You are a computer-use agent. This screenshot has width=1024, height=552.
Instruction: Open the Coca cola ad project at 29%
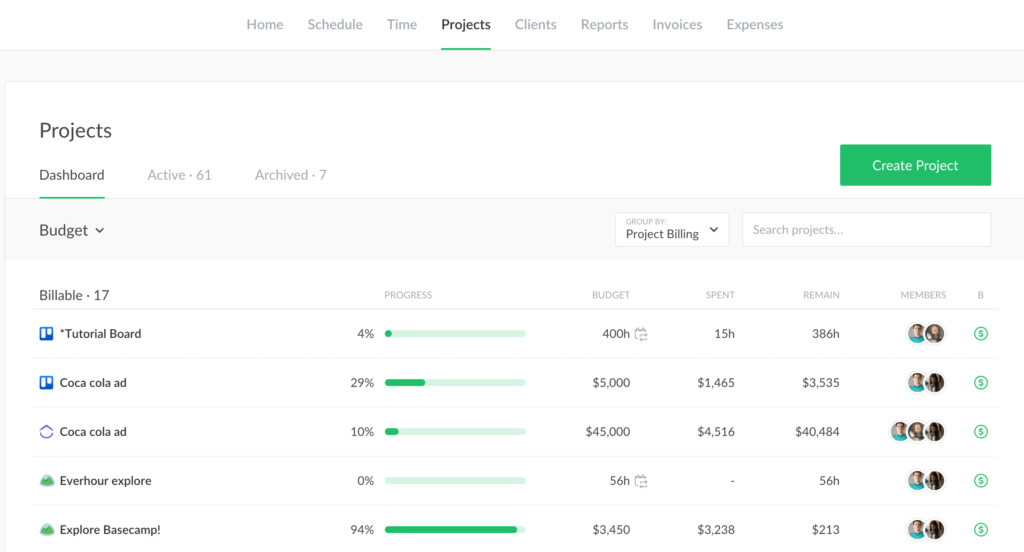[93, 383]
